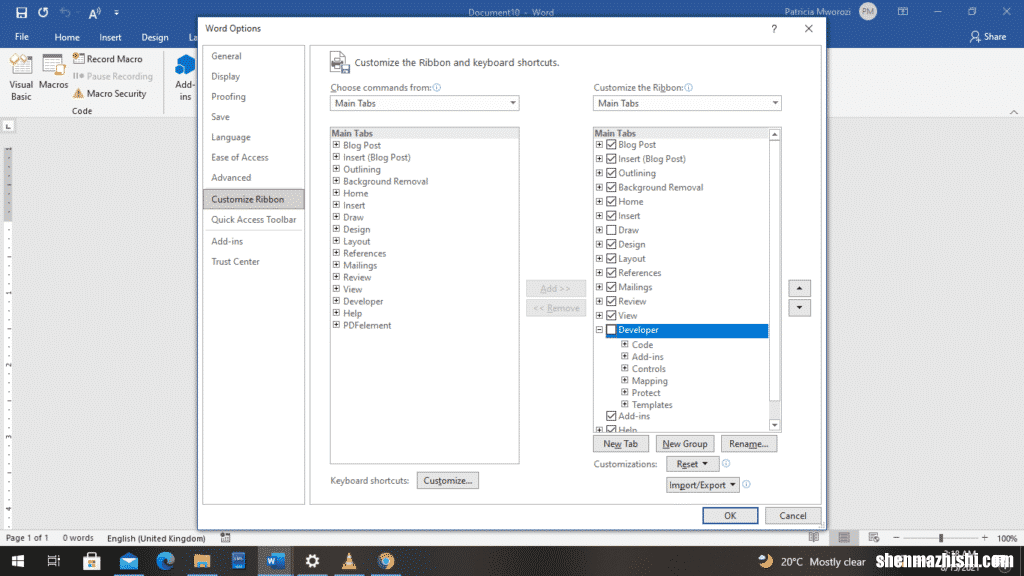The width and height of the screenshot is (1024, 576).
Task: Click the zoom in plus button
Action: click(985, 538)
